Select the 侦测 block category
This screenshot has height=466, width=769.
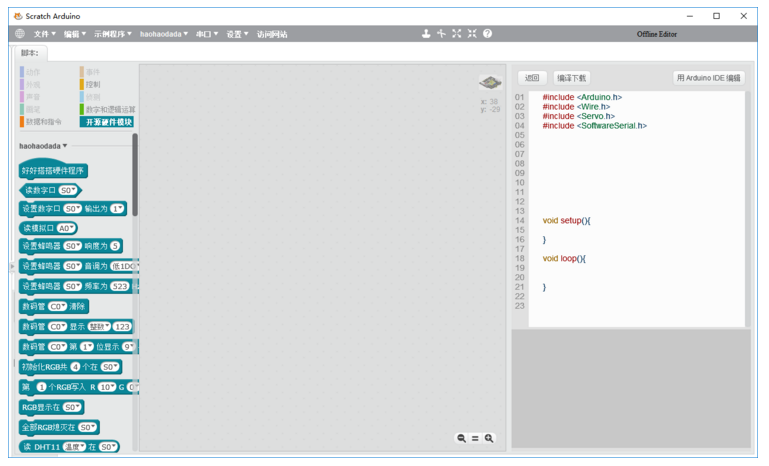click(90, 97)
